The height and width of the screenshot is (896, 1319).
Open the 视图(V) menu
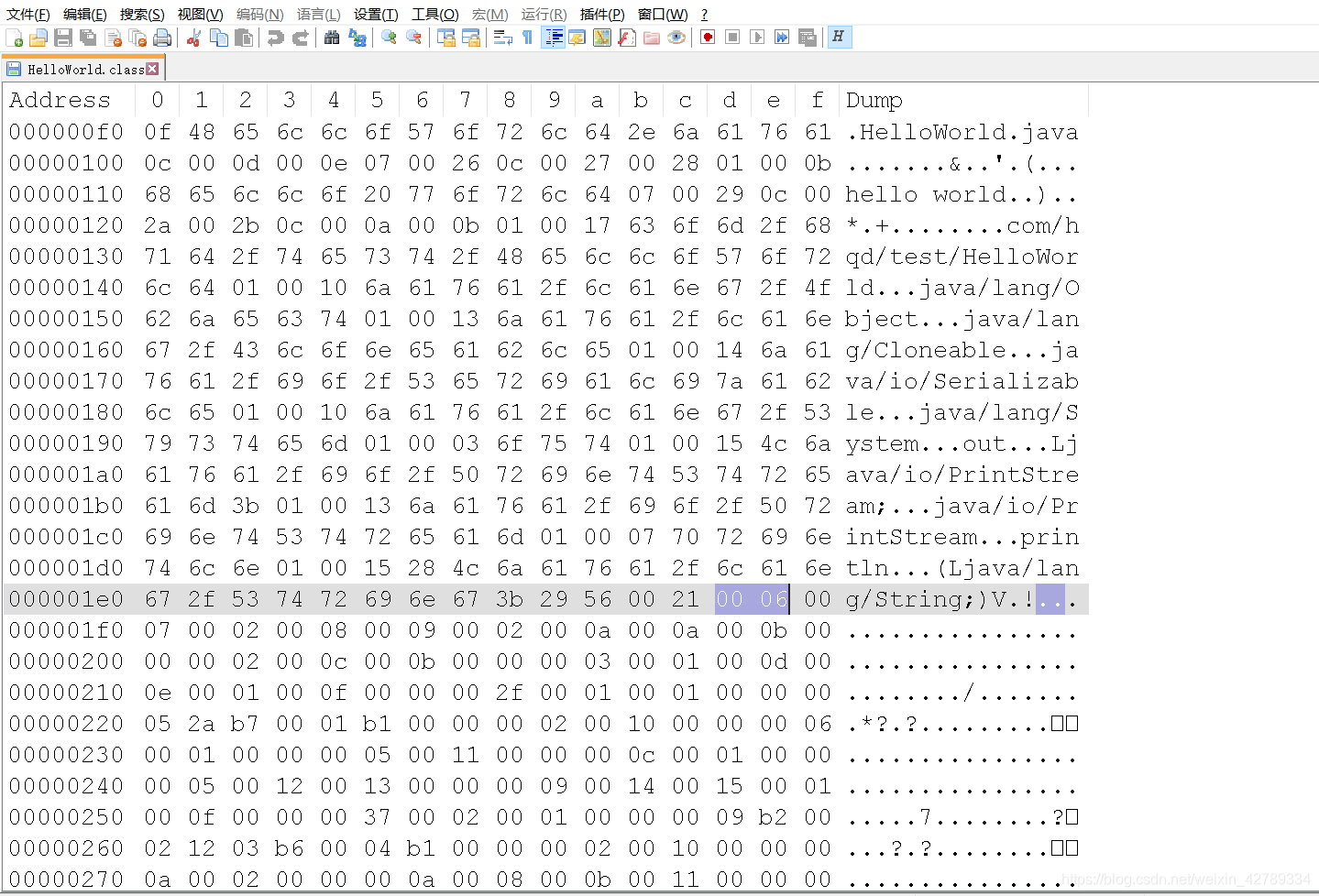coord(200,15)
